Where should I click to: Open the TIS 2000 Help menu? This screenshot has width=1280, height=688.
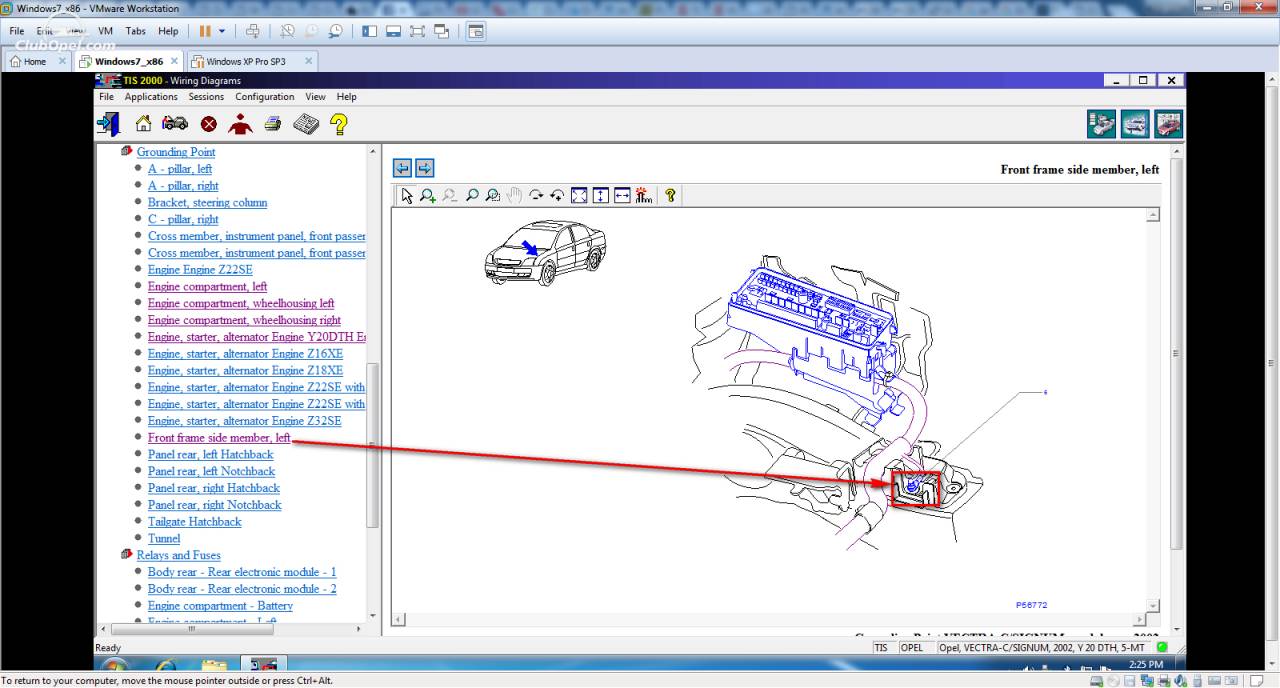pos(347,97)
